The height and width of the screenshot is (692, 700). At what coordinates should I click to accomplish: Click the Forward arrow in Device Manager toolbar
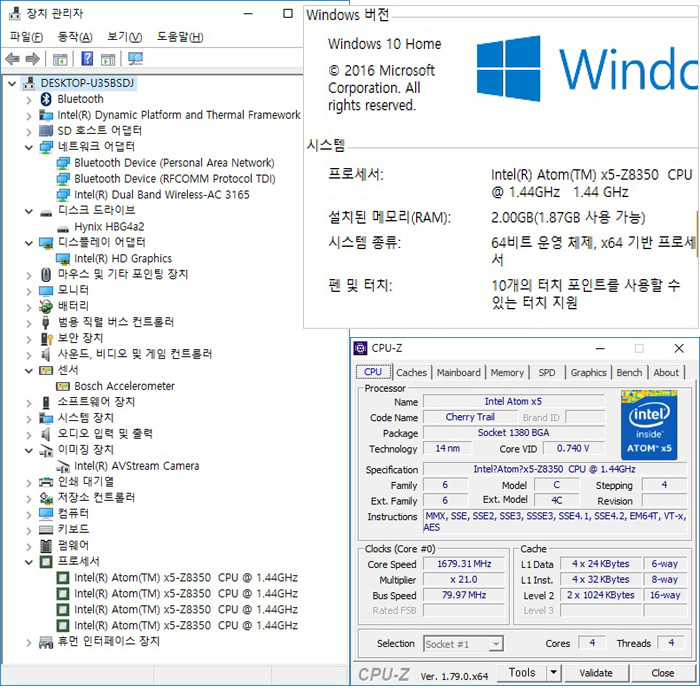tap(33, 59)
